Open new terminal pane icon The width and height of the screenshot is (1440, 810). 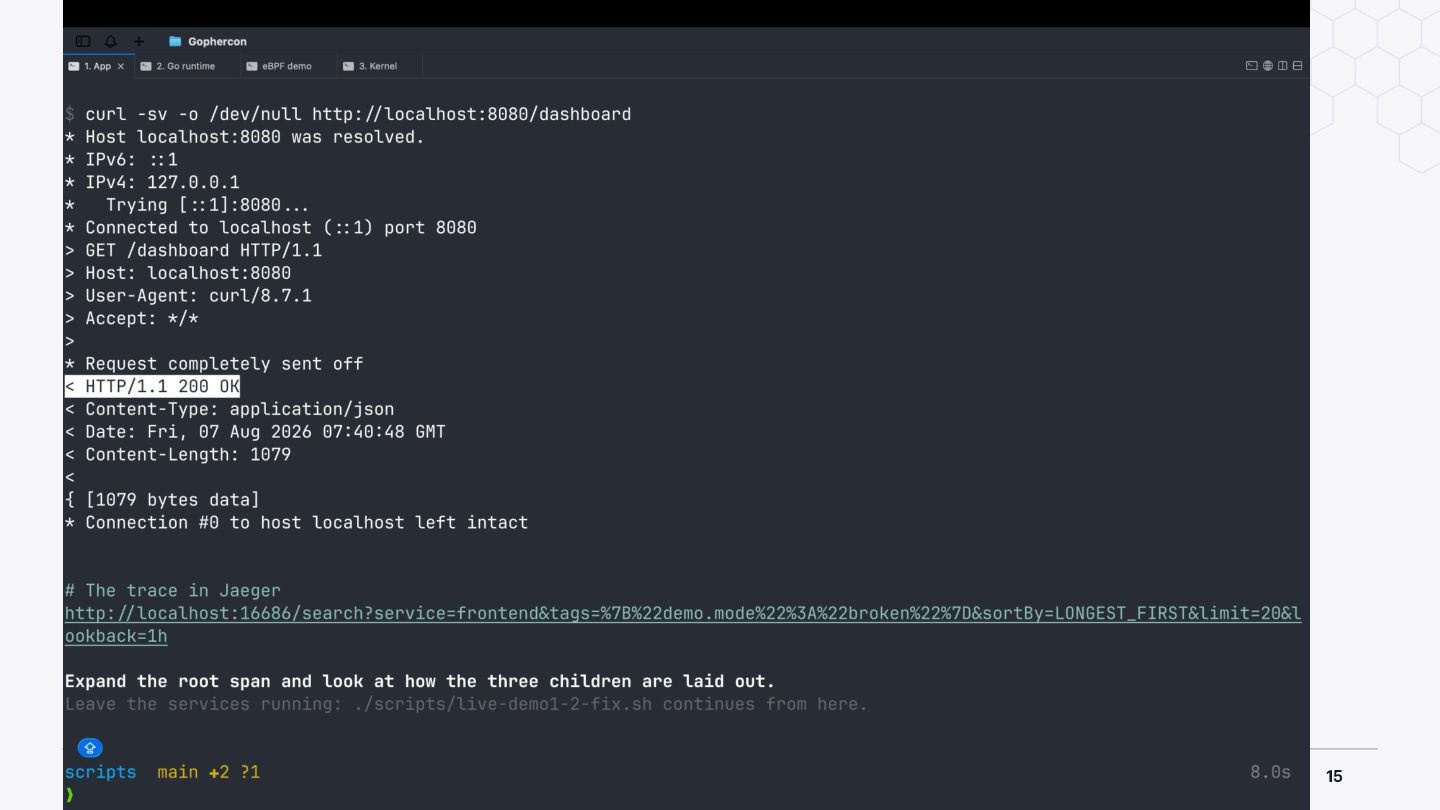point(1252,66)
